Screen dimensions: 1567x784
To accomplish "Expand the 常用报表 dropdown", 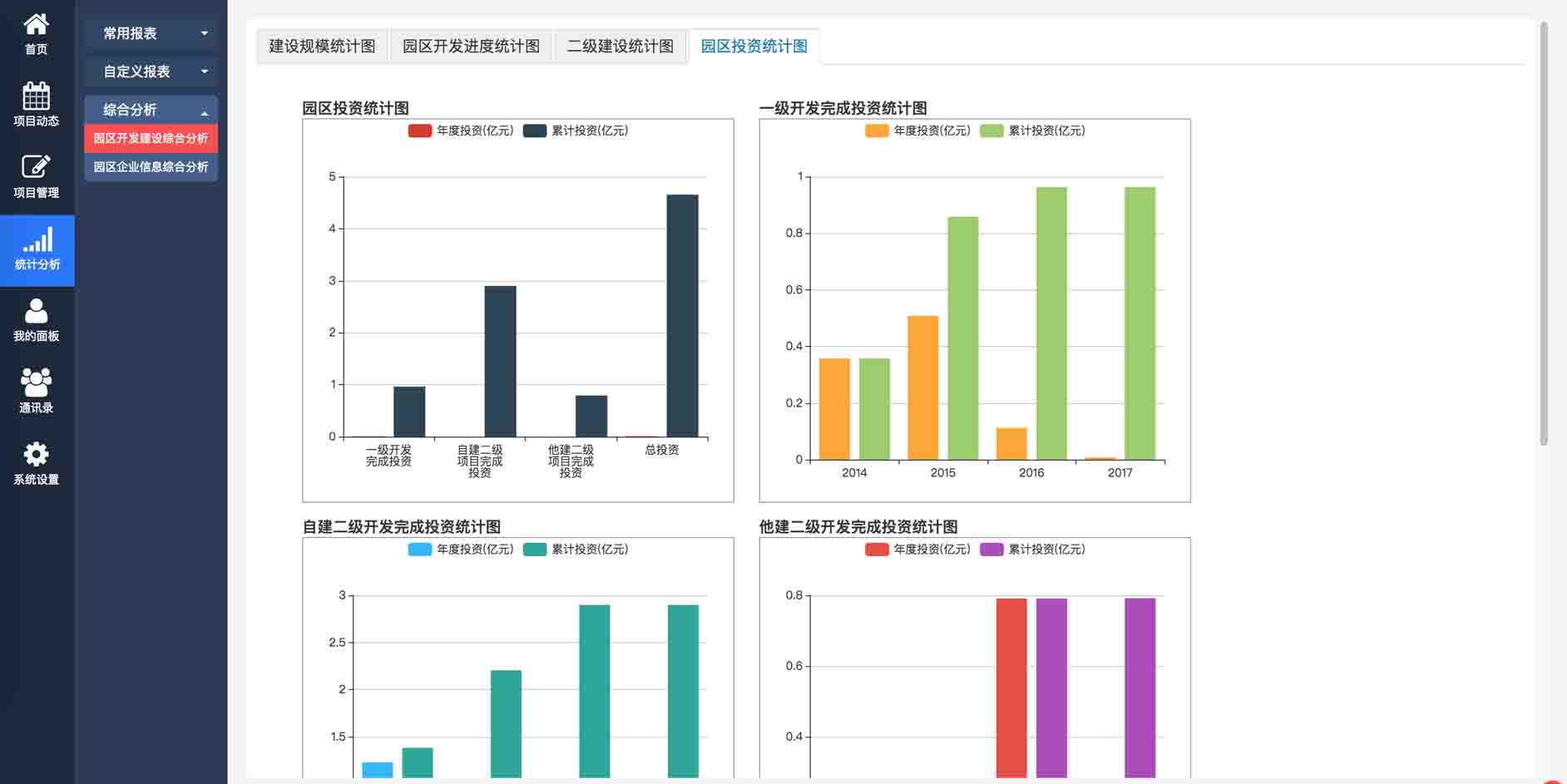I will 151,33.
